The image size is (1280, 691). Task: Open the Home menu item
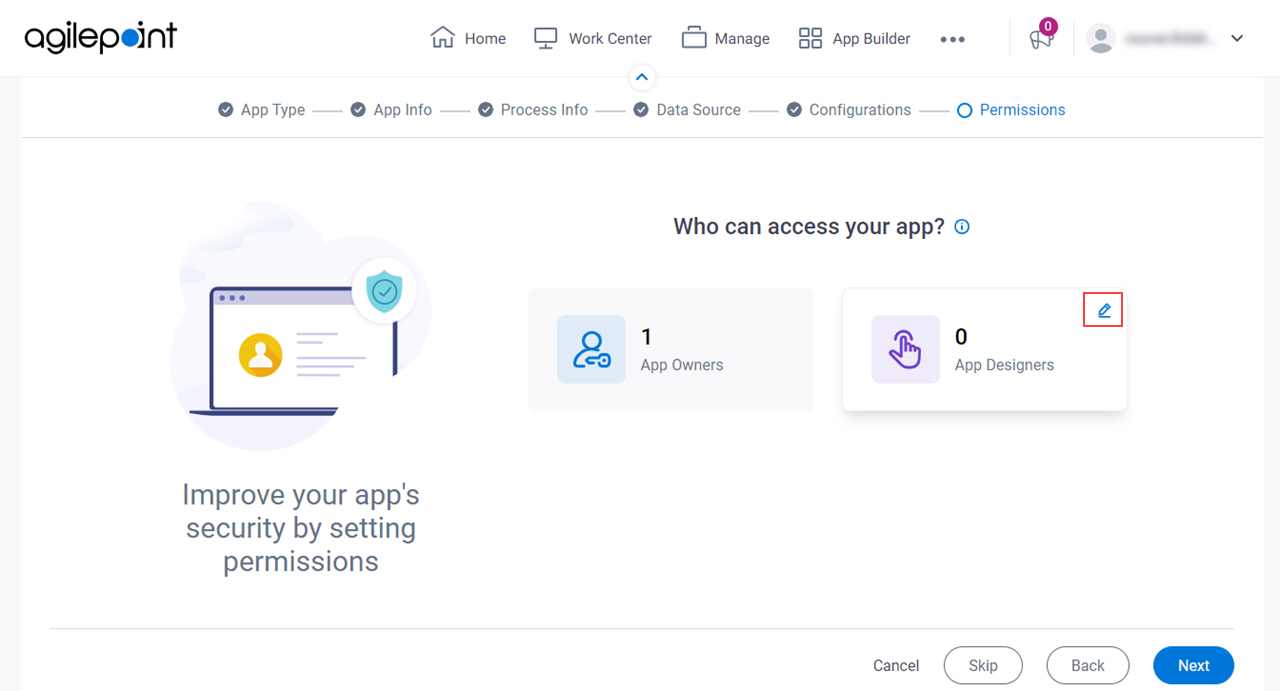[468, 38]
